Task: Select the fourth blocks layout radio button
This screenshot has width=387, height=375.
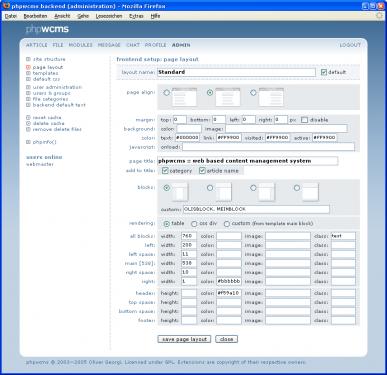Action: click(x=296, y=188)
